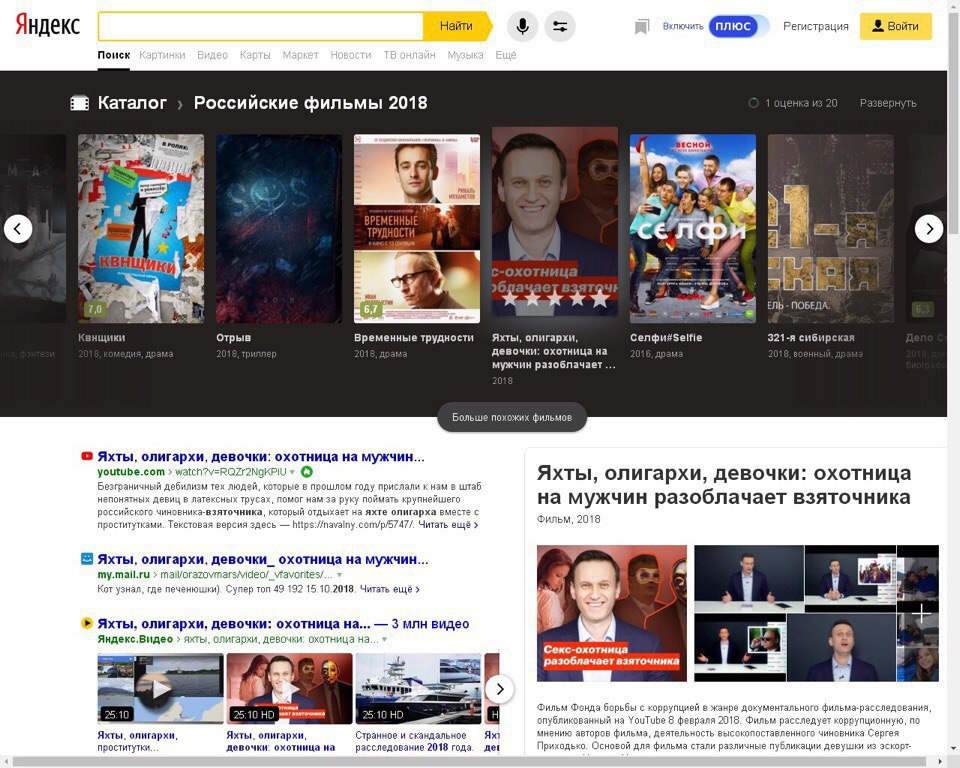Expand the catalog with Развернуть
The image size is (960, 768).
tap(888, 103)
